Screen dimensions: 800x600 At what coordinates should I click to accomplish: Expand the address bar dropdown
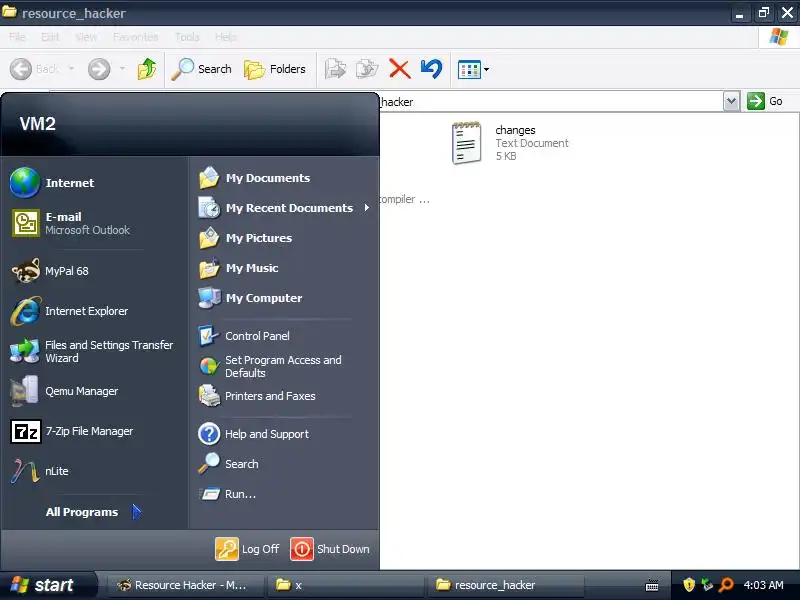pyautogui.click(x=731, y=101)
